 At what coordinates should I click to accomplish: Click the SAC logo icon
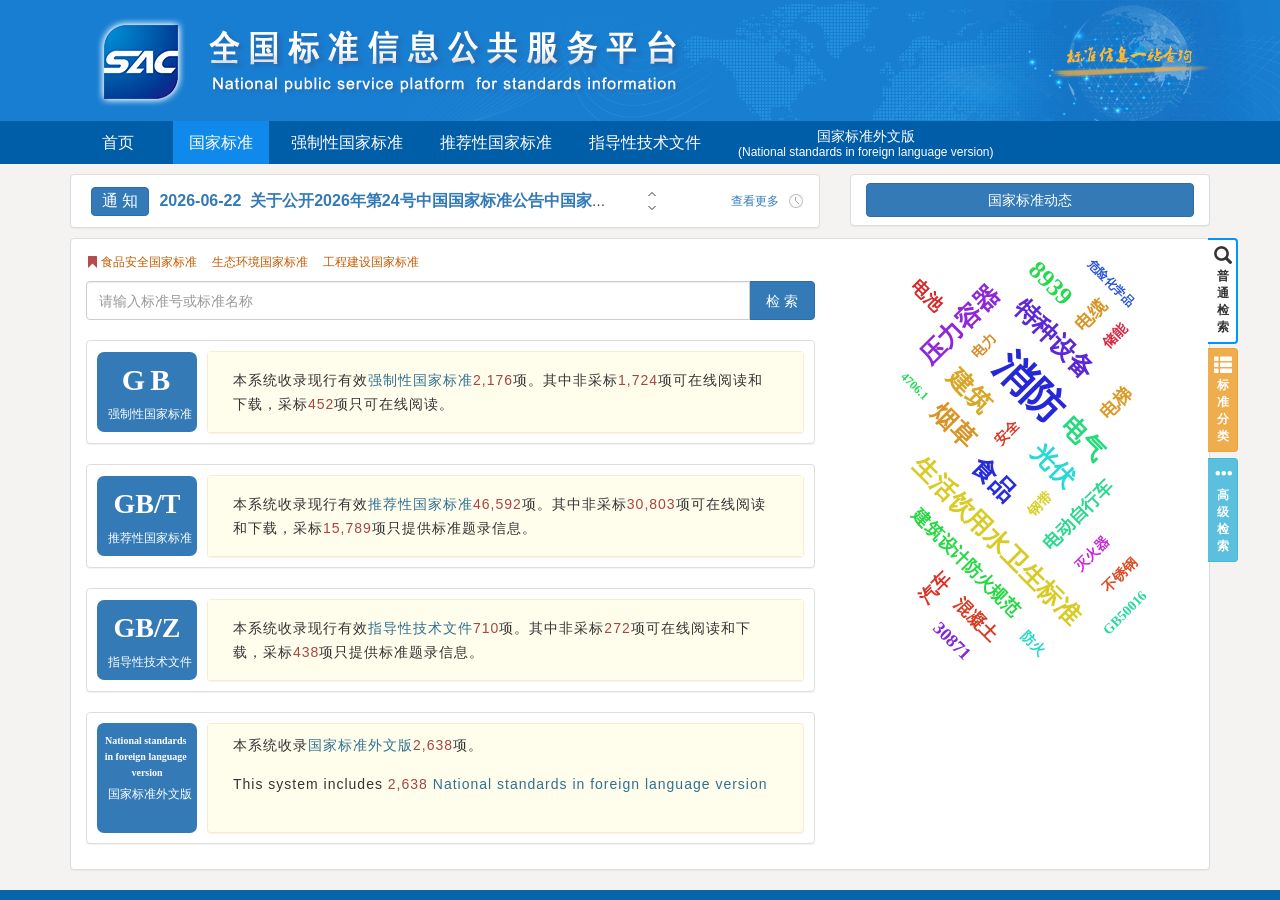tap(141, 62)
